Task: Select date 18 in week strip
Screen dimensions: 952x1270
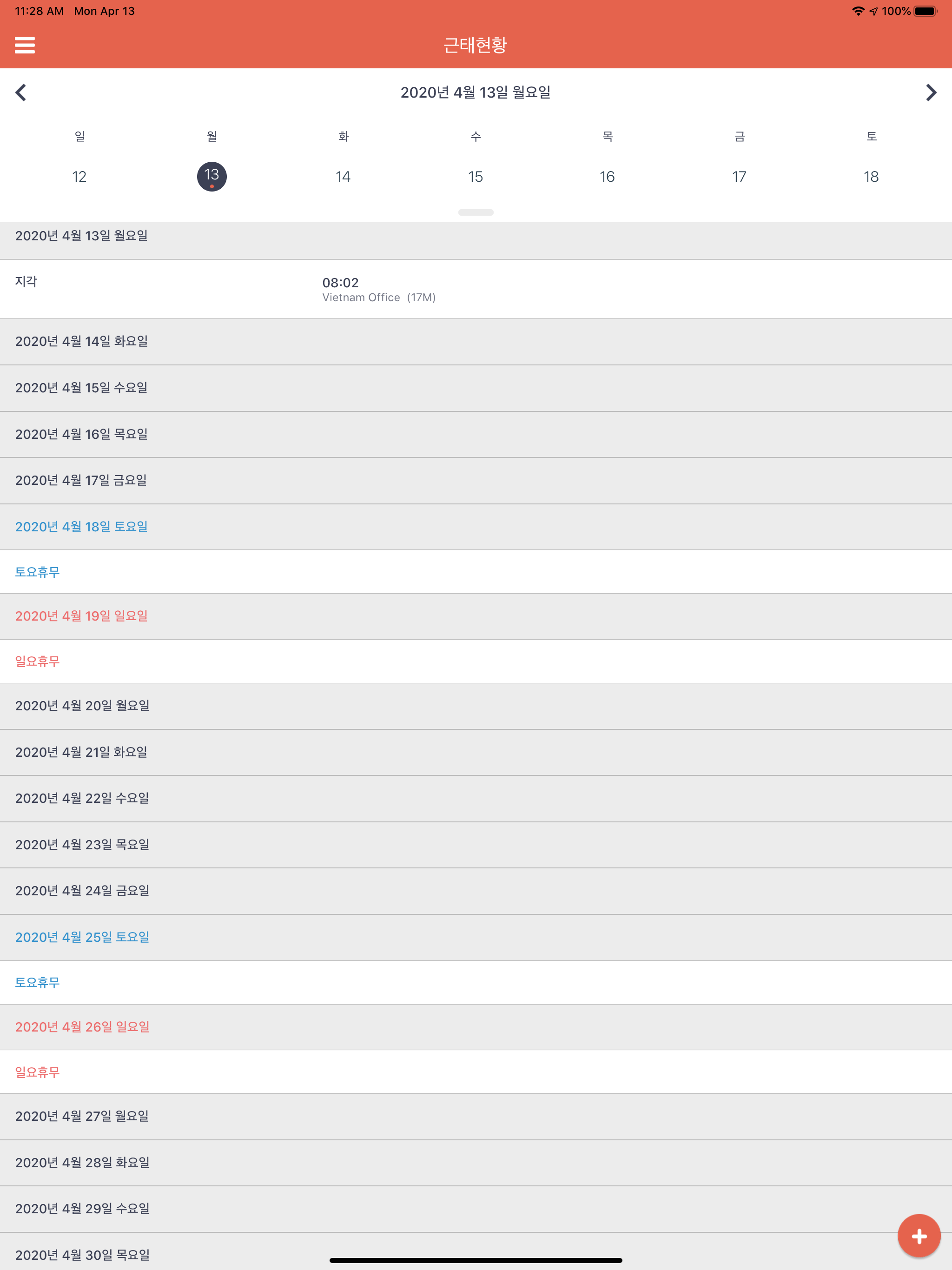Action: 871,176
